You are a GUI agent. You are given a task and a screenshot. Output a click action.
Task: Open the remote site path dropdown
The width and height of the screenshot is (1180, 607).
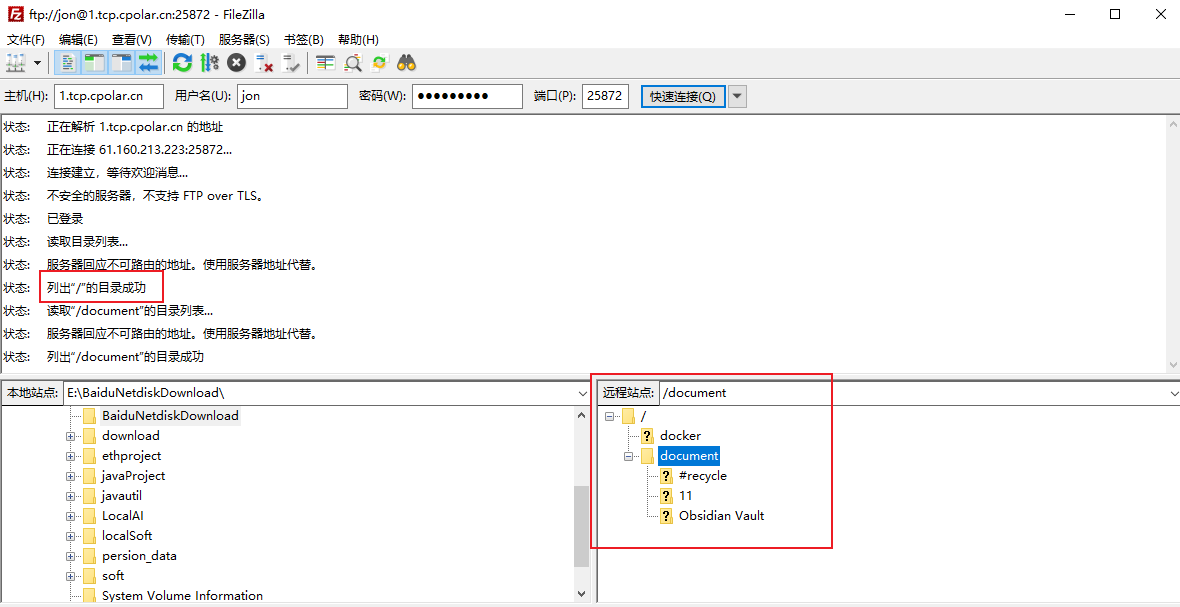1172,393
